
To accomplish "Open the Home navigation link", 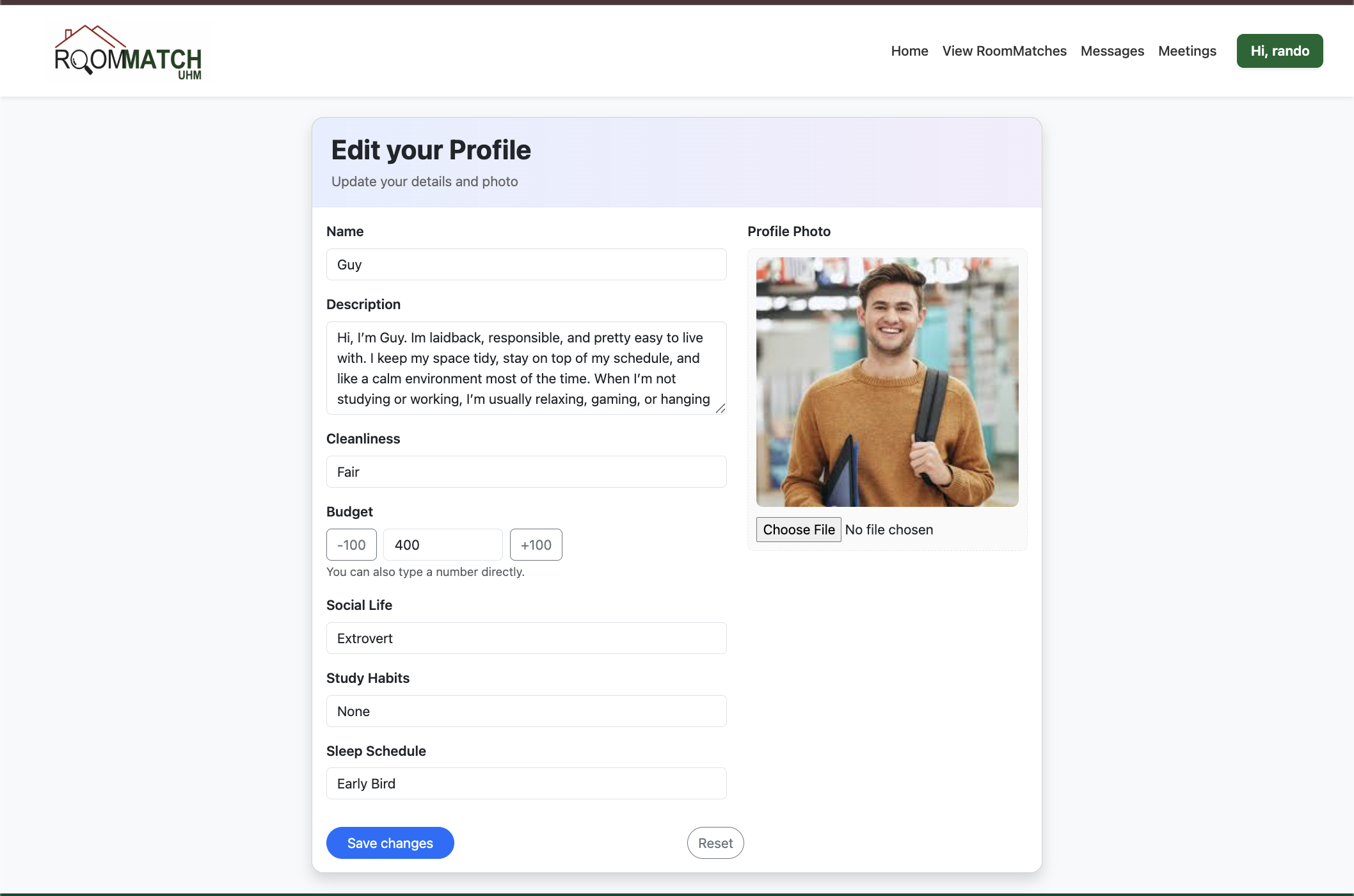I will (x=909, y=51).
